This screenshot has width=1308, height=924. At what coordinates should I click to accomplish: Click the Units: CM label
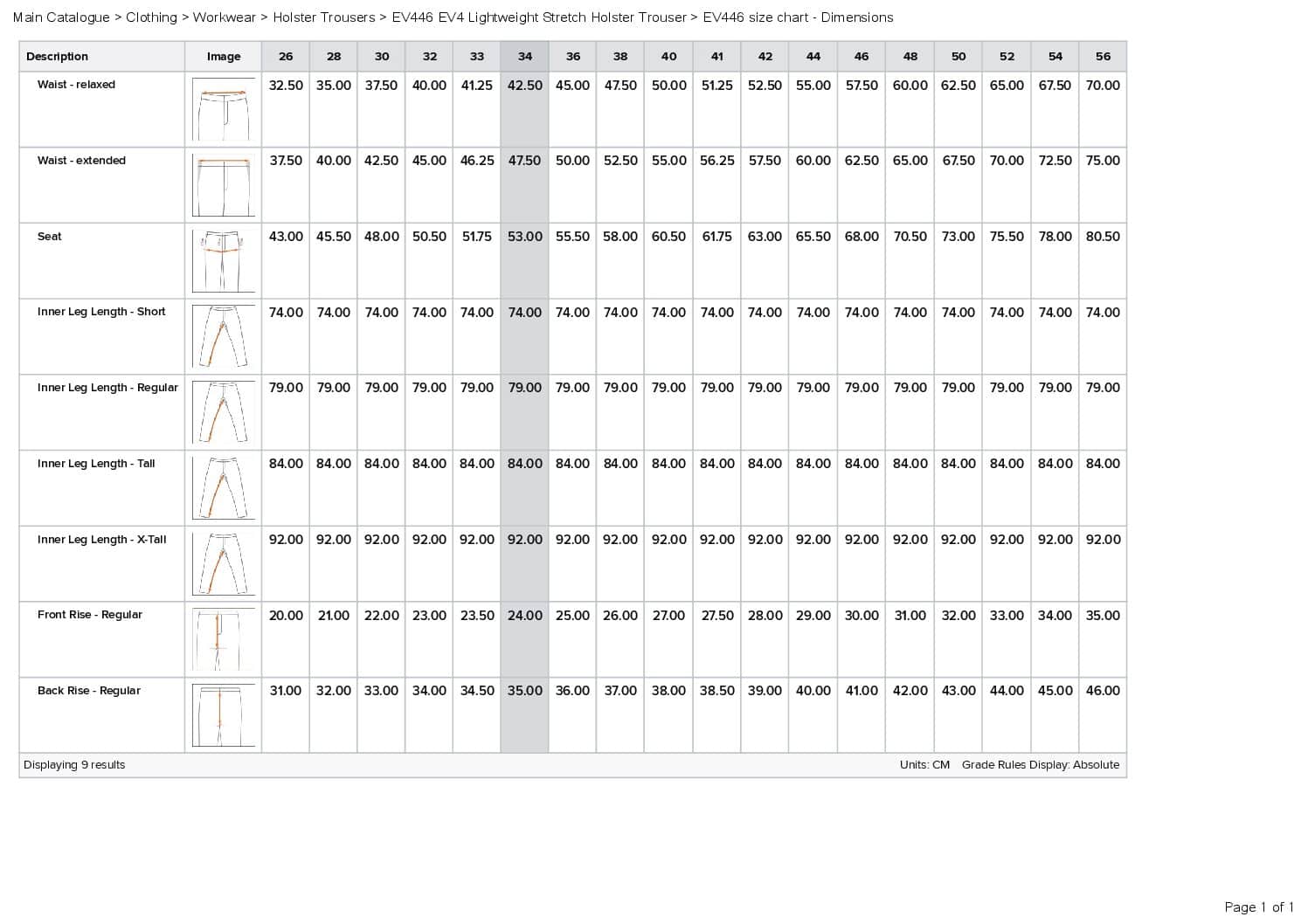click(x=924, y=765)
